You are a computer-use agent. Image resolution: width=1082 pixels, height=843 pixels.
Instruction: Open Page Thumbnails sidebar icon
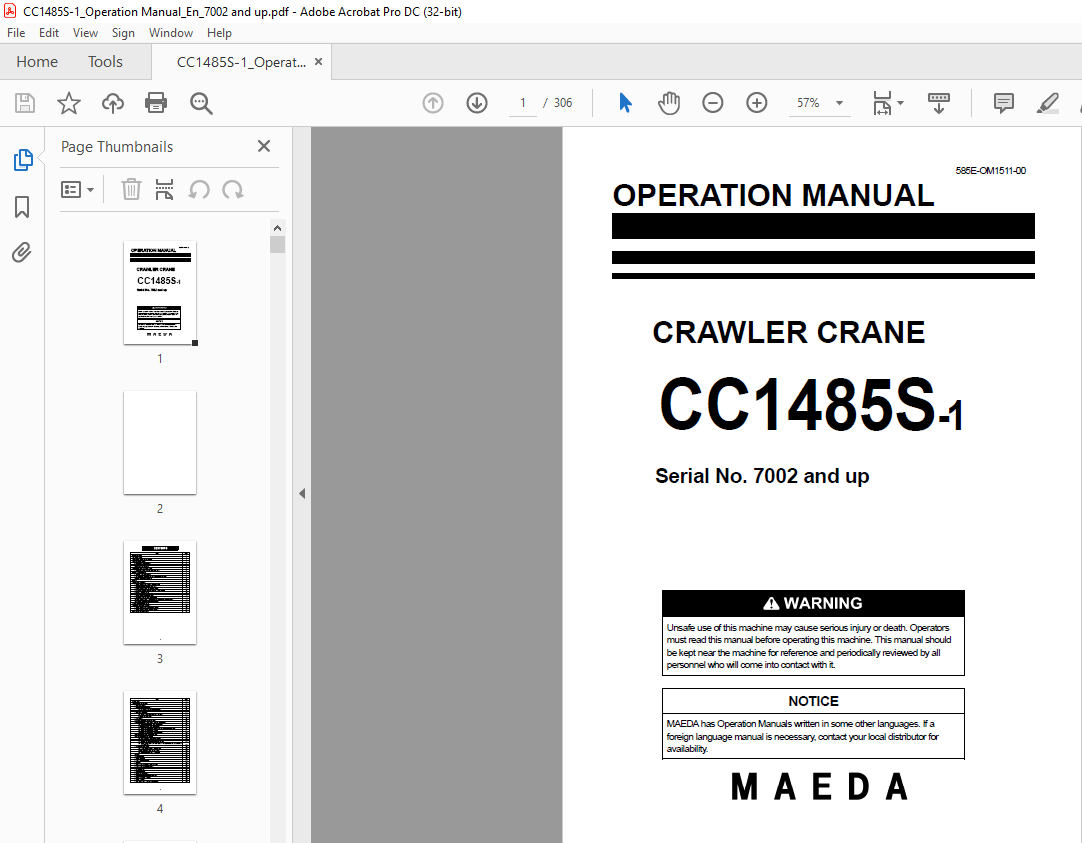(x=22, y=160)
